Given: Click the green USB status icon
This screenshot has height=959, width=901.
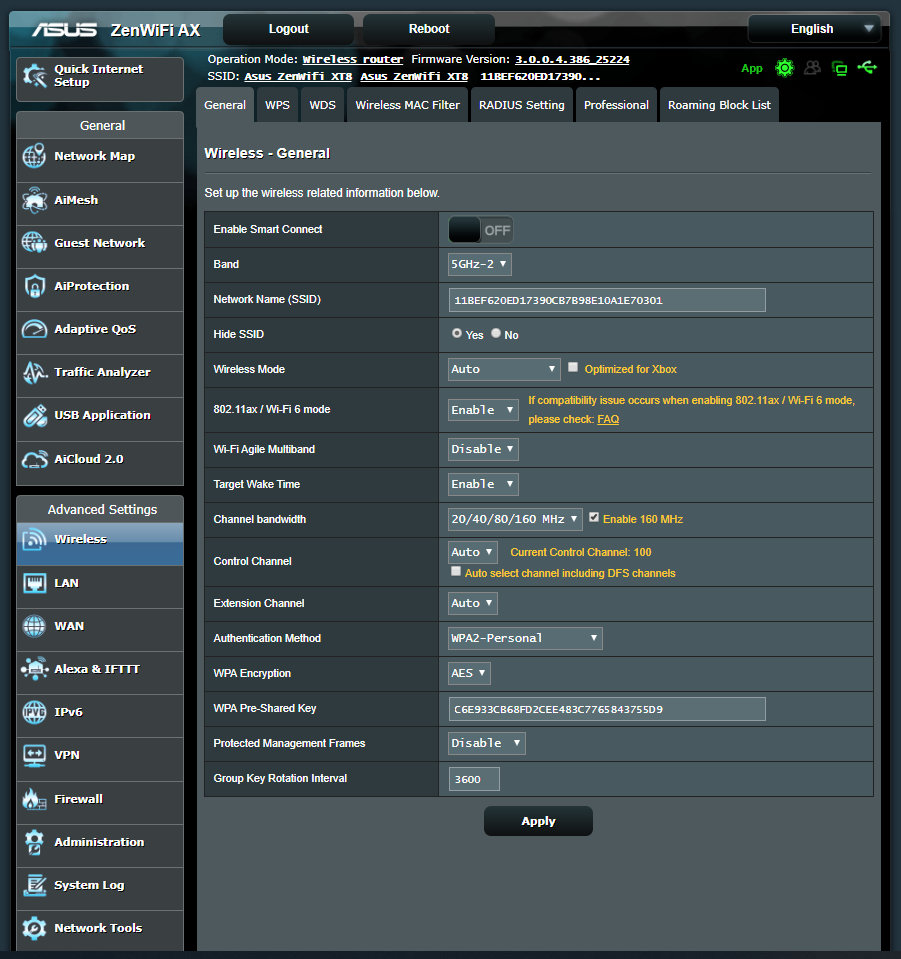Looking at the screenshot, I should (867, 67).
